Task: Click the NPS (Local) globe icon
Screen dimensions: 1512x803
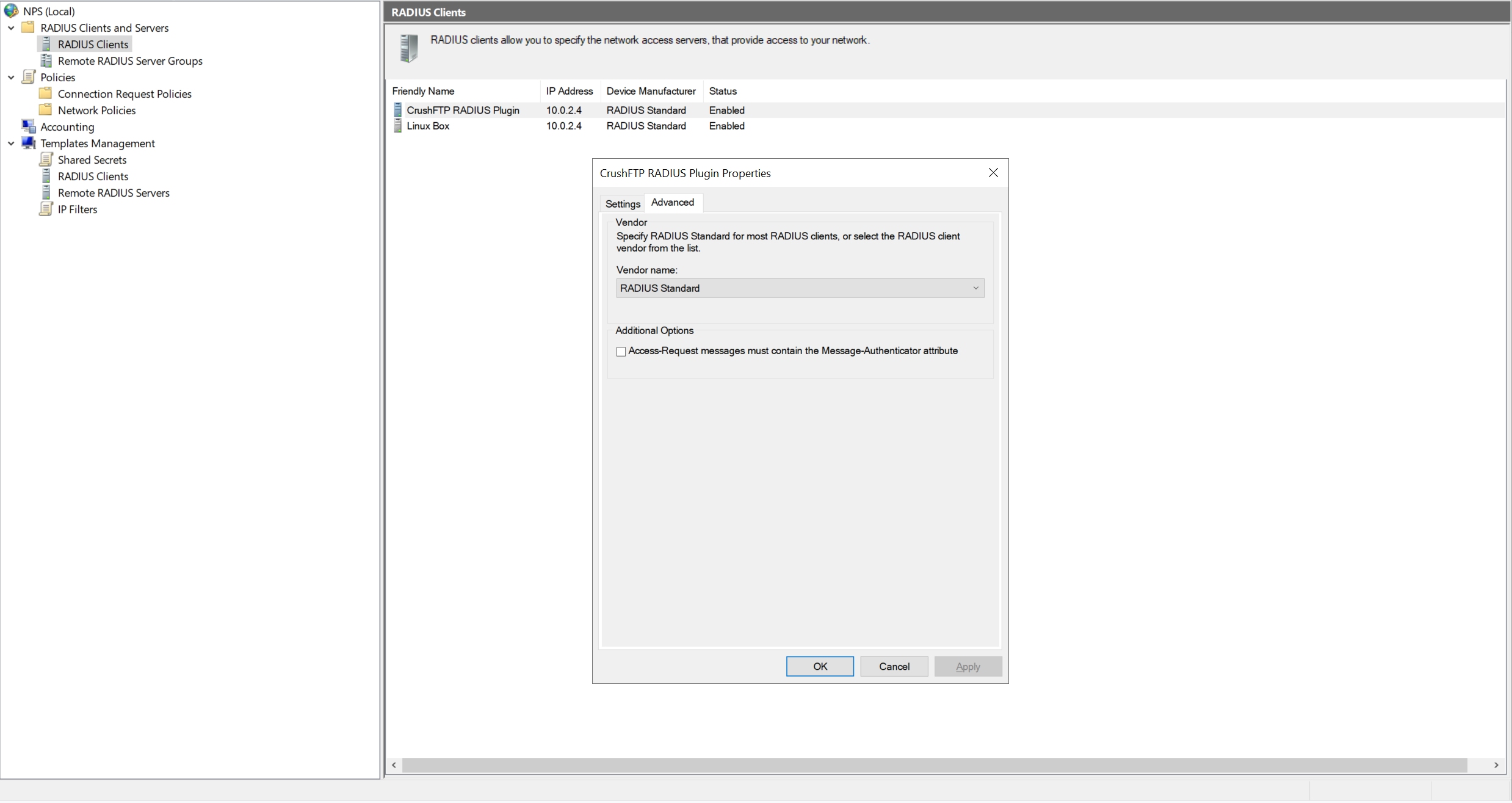Action: pos(11,11)
